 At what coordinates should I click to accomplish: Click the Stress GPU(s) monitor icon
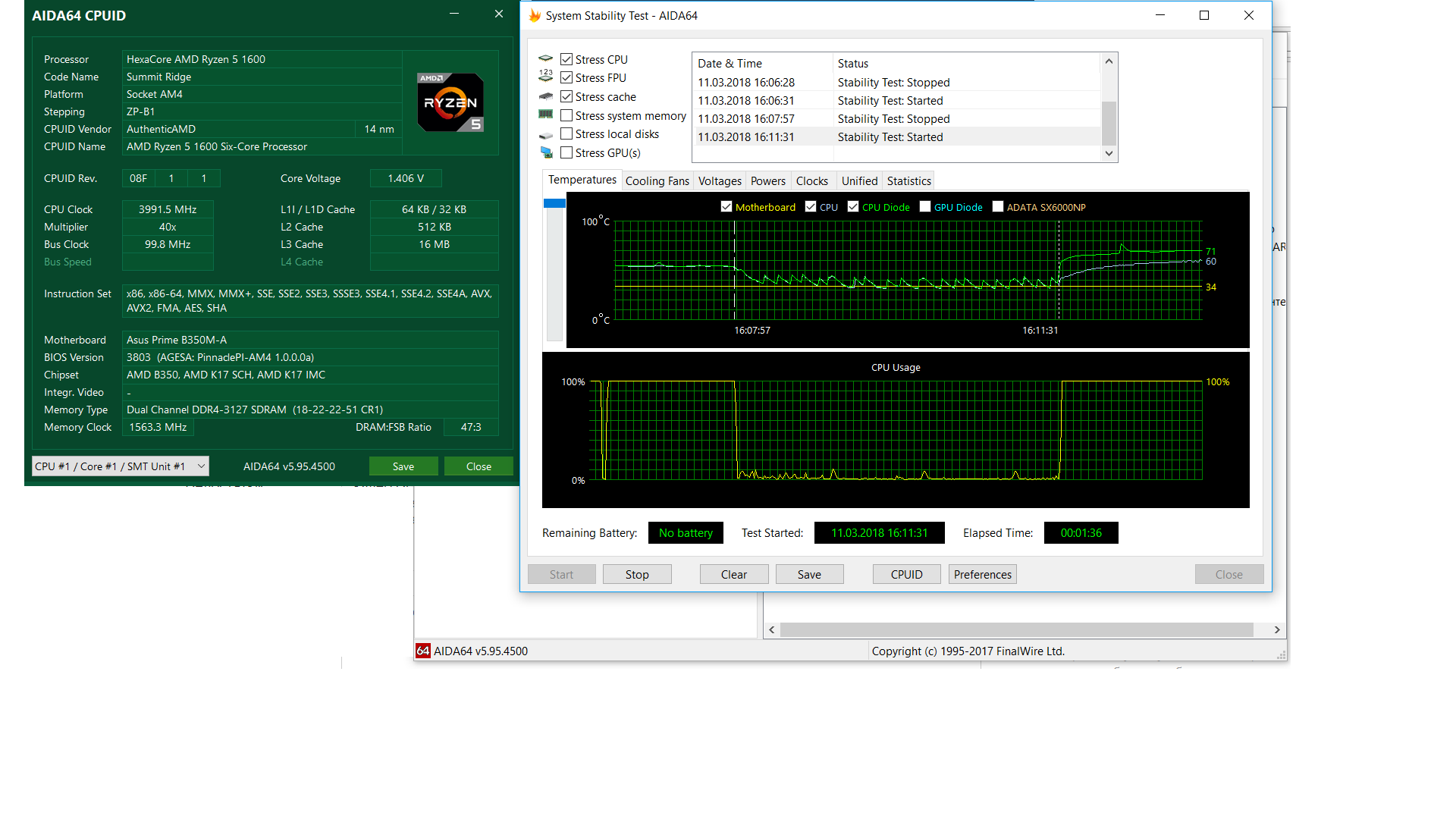pos(546,152)
